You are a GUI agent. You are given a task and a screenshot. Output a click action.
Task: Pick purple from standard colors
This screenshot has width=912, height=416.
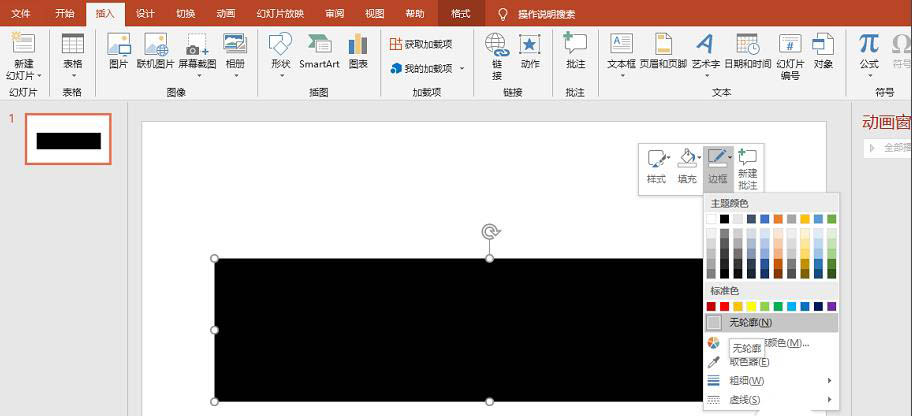[832, 306]
